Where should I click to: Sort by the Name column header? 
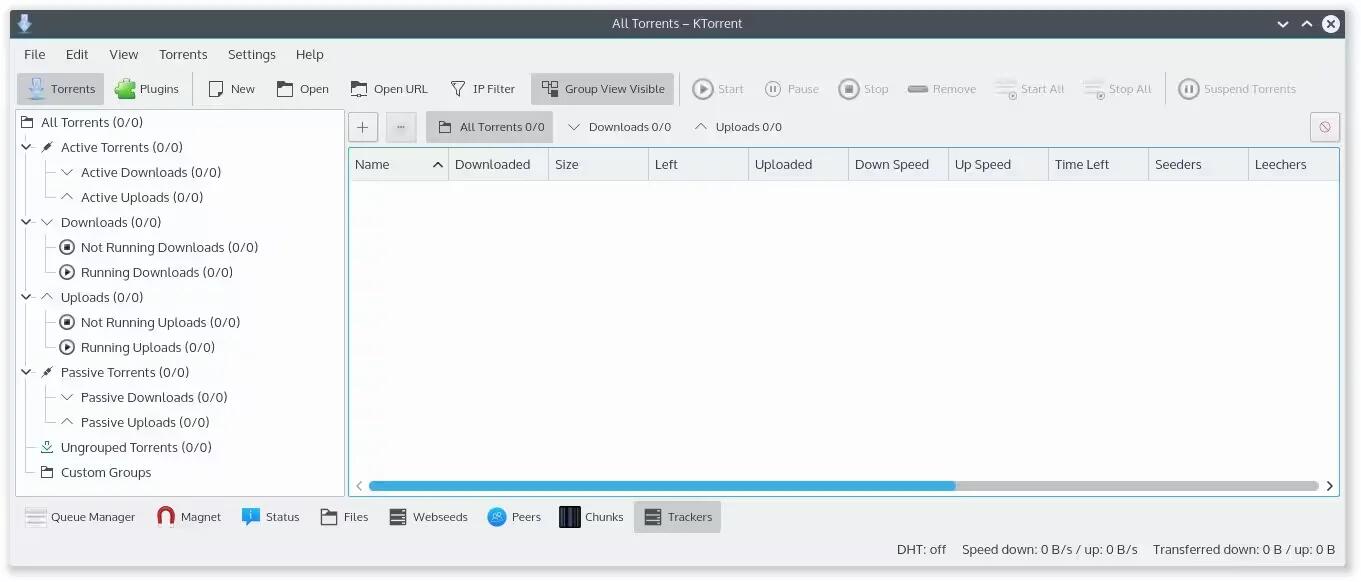pos(399,165)
